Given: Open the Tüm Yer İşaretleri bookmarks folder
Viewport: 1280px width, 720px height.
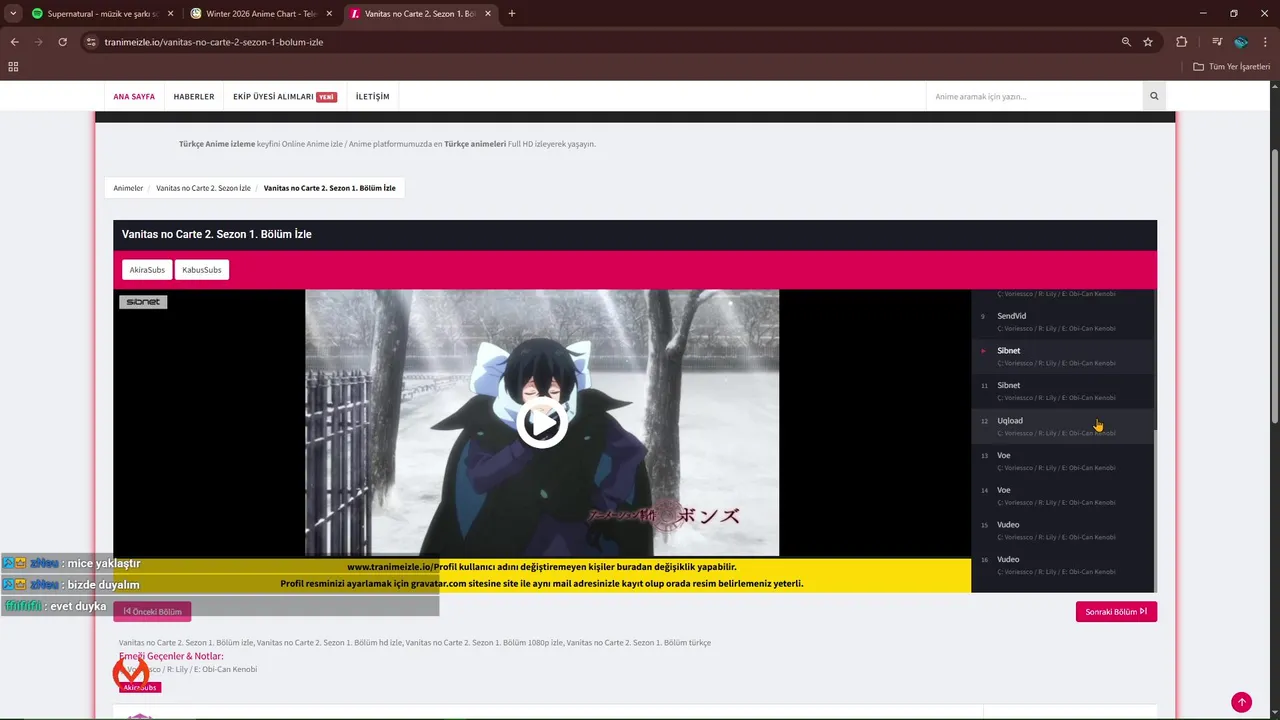Looking at the screenshot, I should (x=1231, y=67).
